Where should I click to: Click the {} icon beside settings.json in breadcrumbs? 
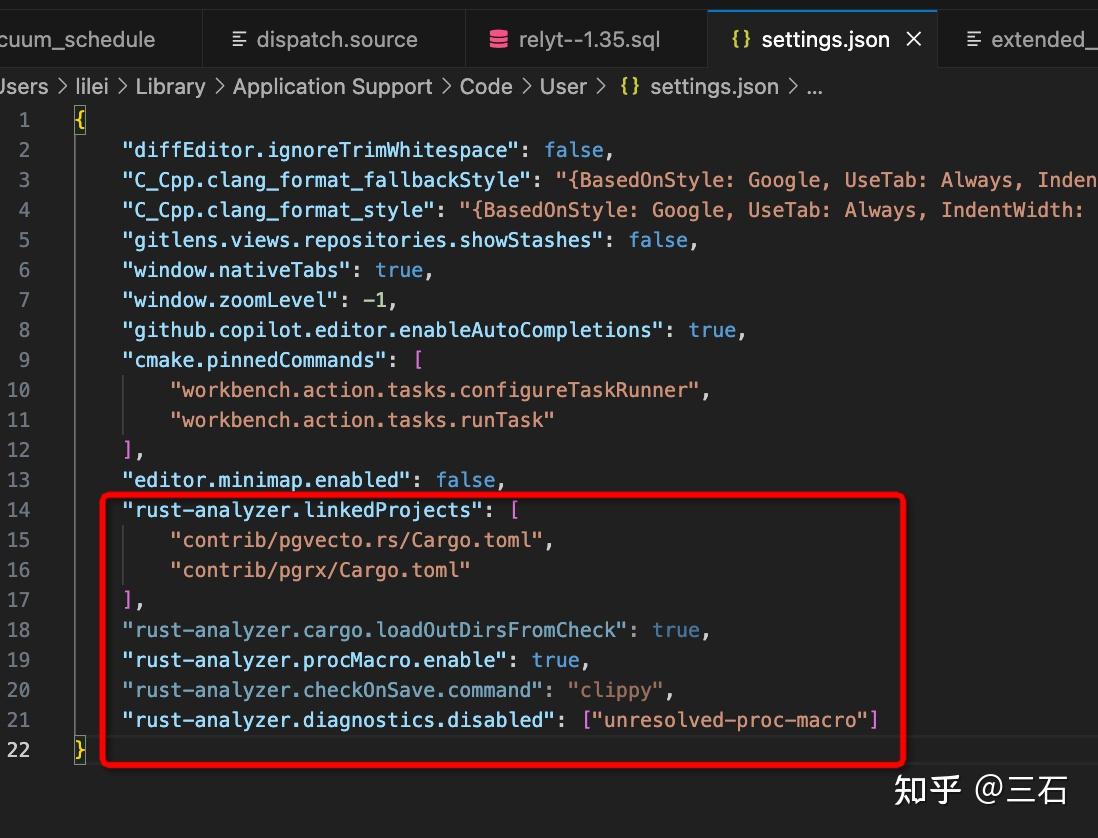coord(628,87)
